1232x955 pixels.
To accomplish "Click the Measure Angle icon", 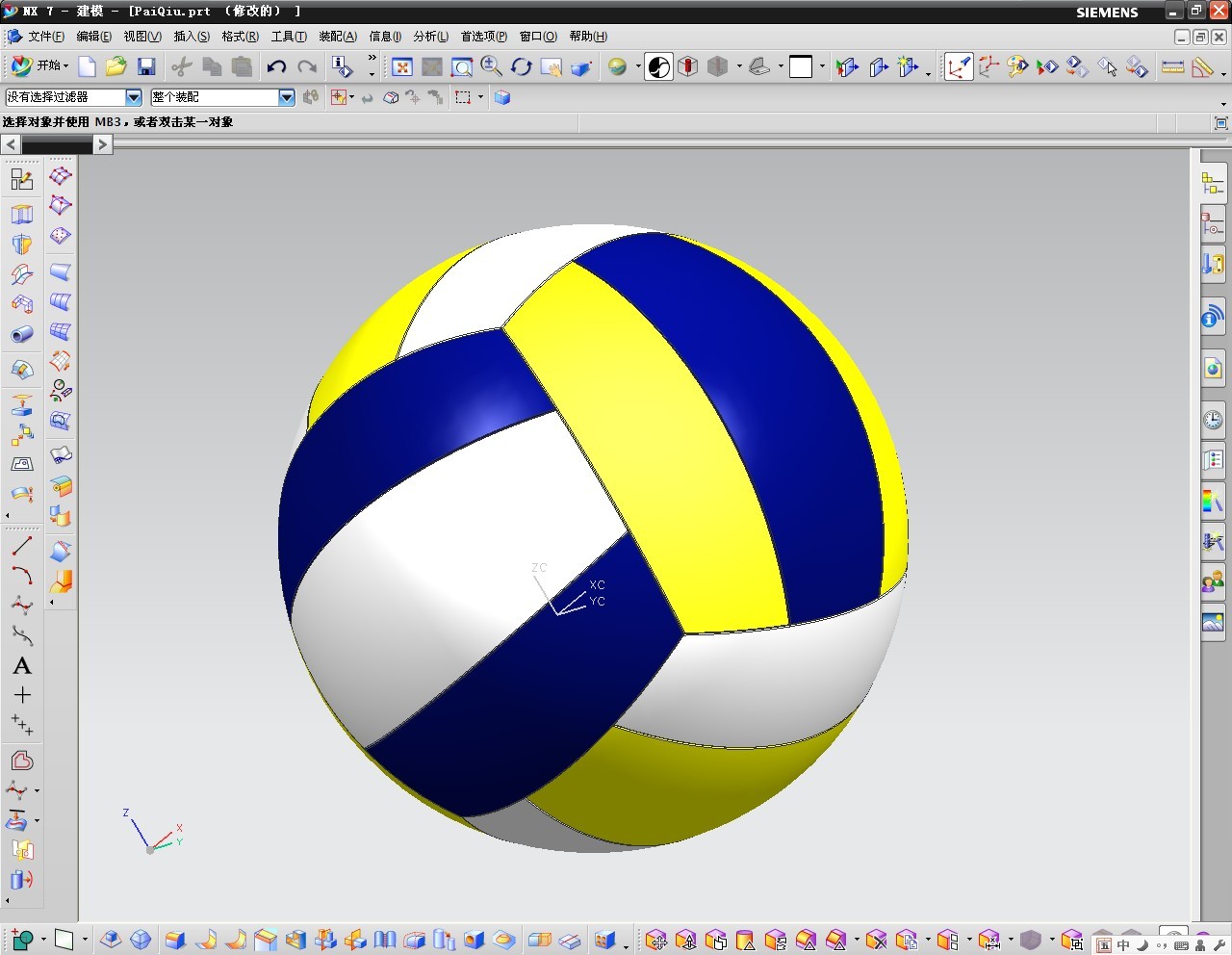I will tap(1202, 66).
